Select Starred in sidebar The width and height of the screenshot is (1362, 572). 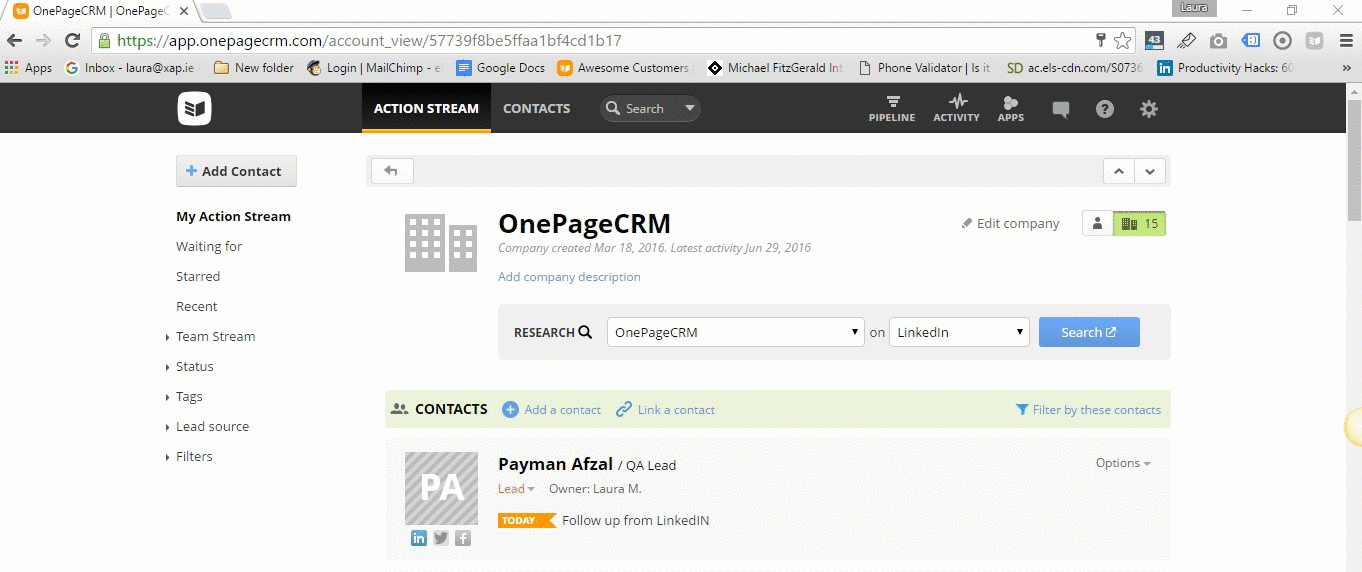point(198,276)
